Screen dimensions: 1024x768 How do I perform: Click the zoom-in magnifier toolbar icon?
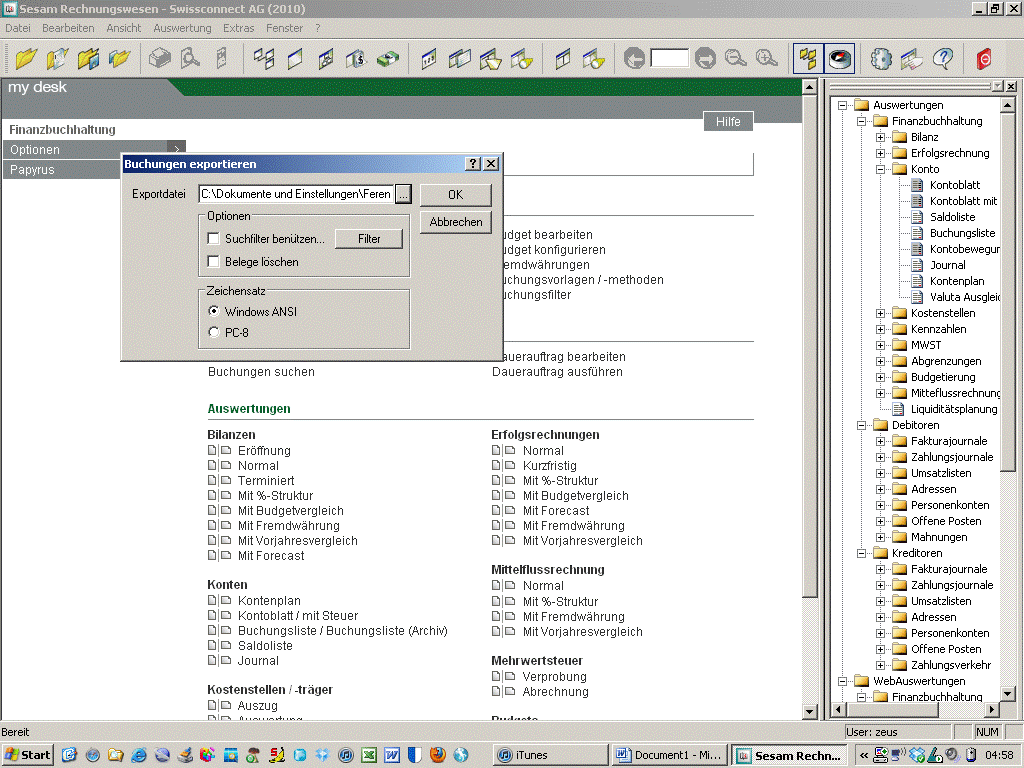766,59
